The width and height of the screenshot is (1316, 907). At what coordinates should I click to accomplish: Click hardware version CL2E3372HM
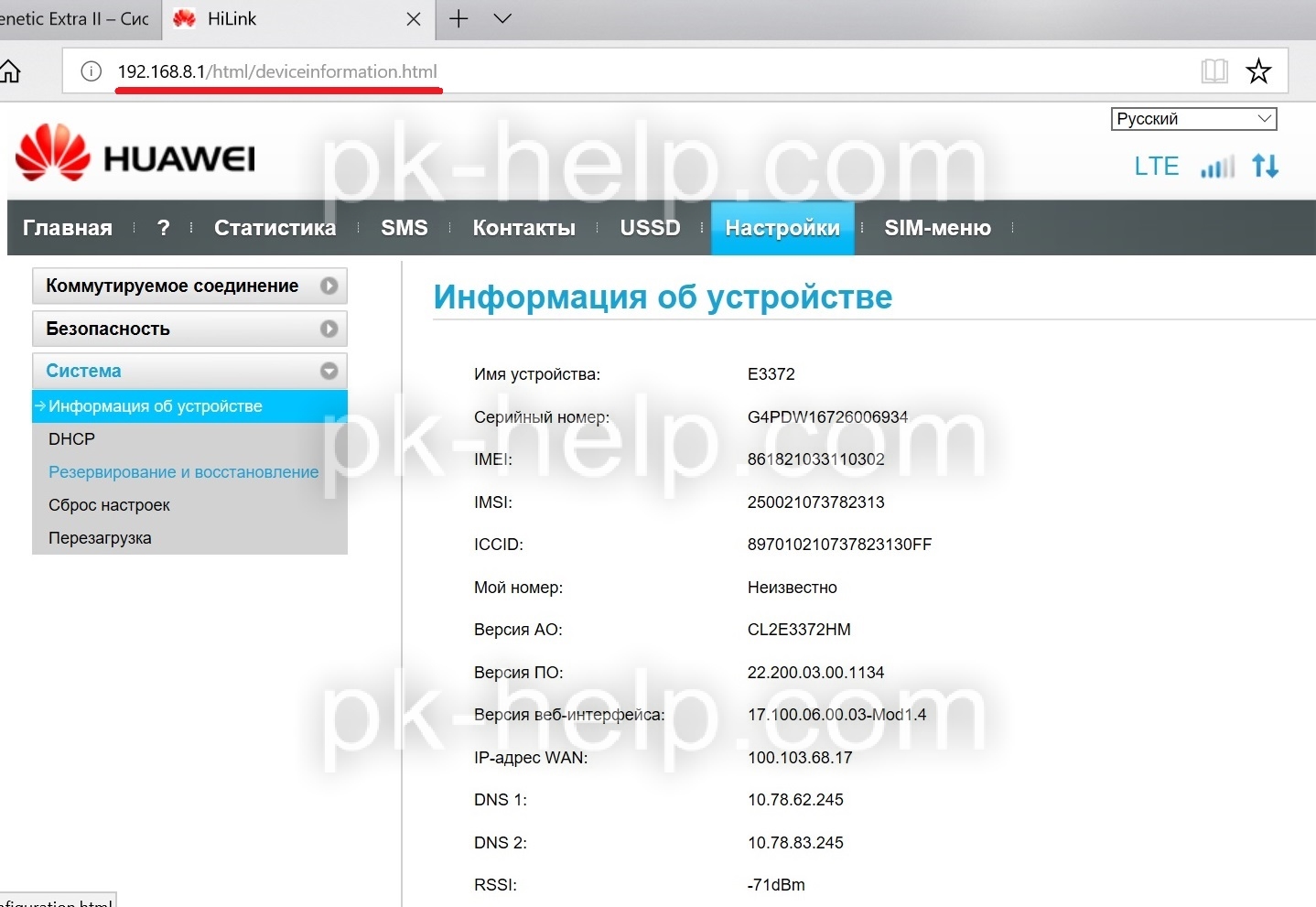pos(799,630)
